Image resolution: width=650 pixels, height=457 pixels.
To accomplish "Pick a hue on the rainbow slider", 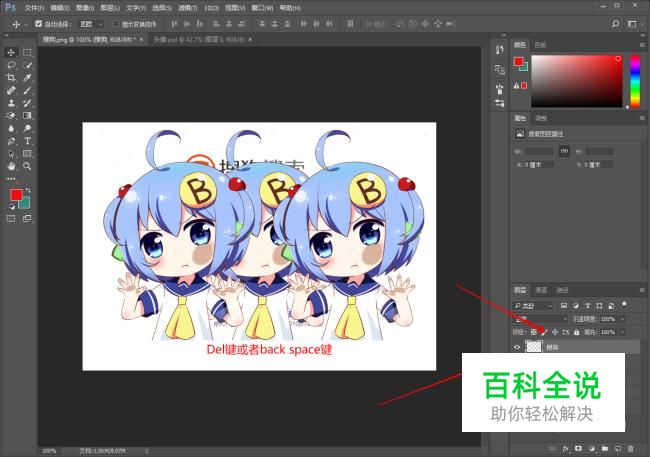I will (635, 81).
